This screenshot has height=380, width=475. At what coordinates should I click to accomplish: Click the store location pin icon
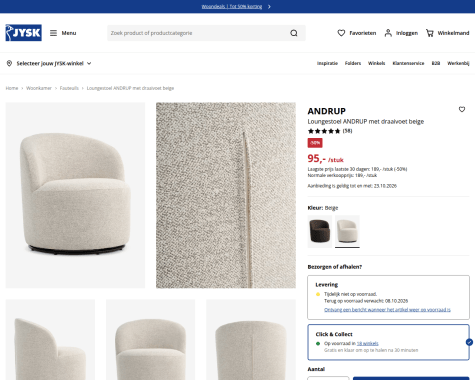pyautogui.click(x=9, y=63)
